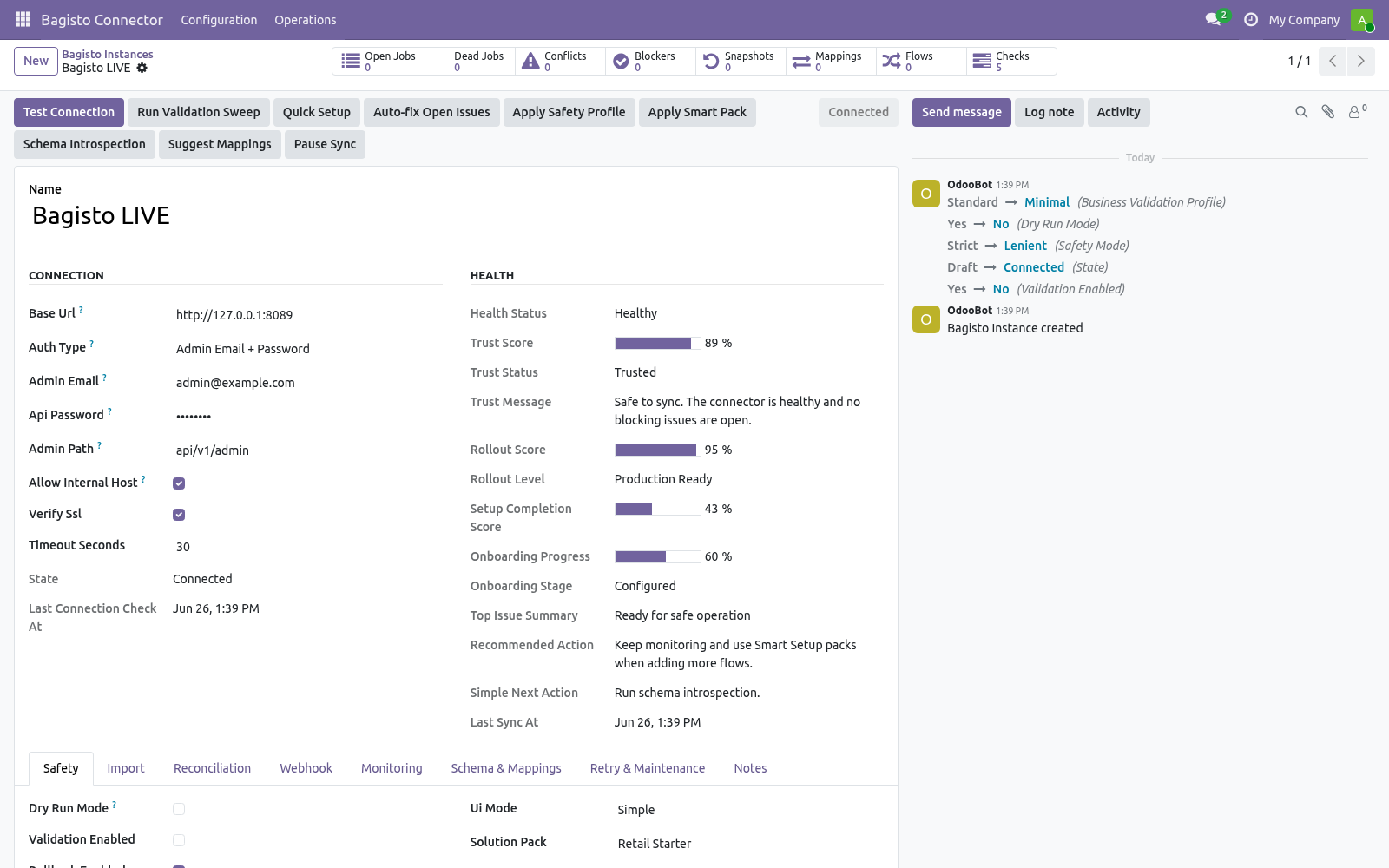Switch to the Reconciliation tab

click(x=212, y=768)
